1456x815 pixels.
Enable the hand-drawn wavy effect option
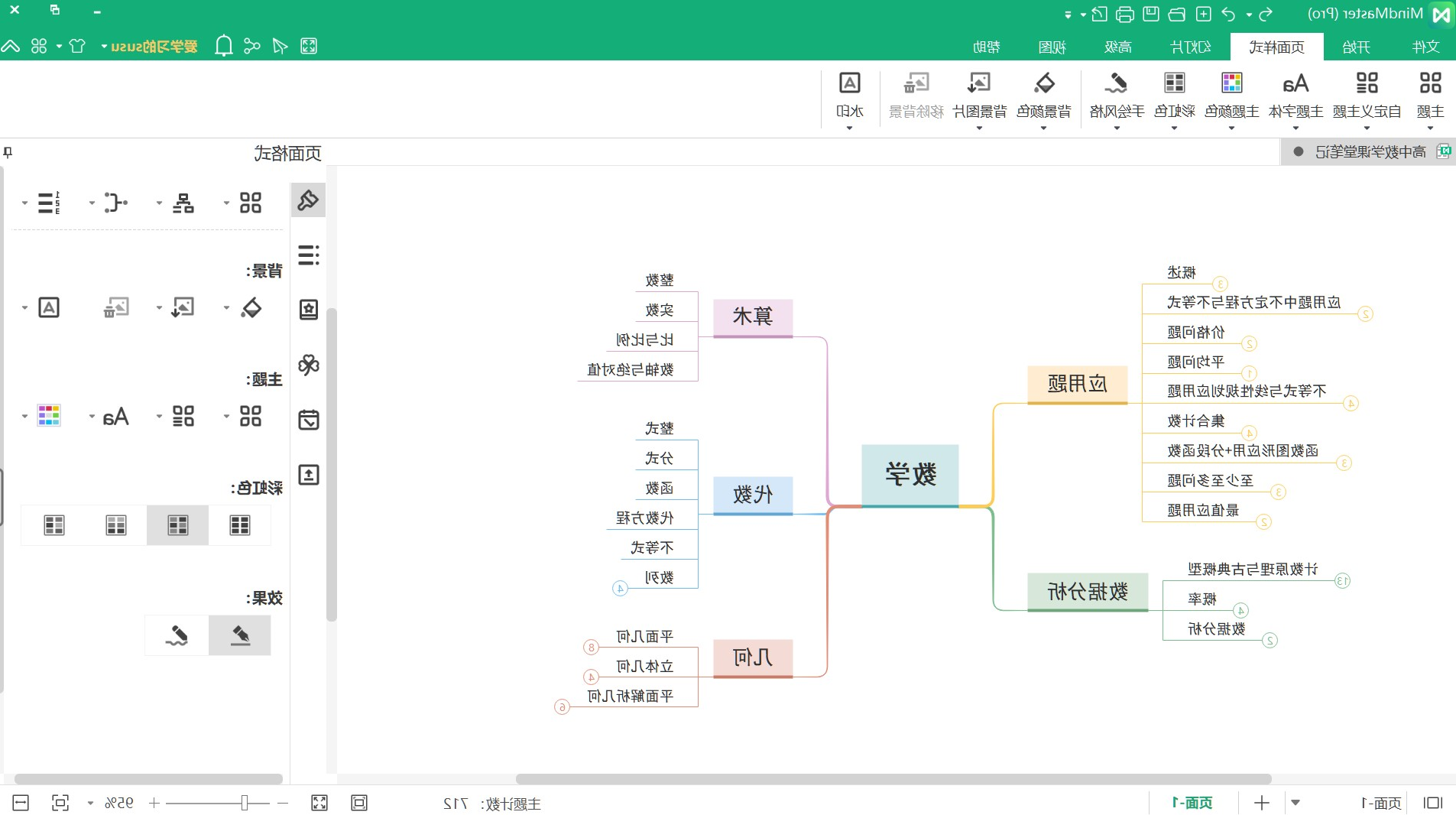[x=177, y=635]
